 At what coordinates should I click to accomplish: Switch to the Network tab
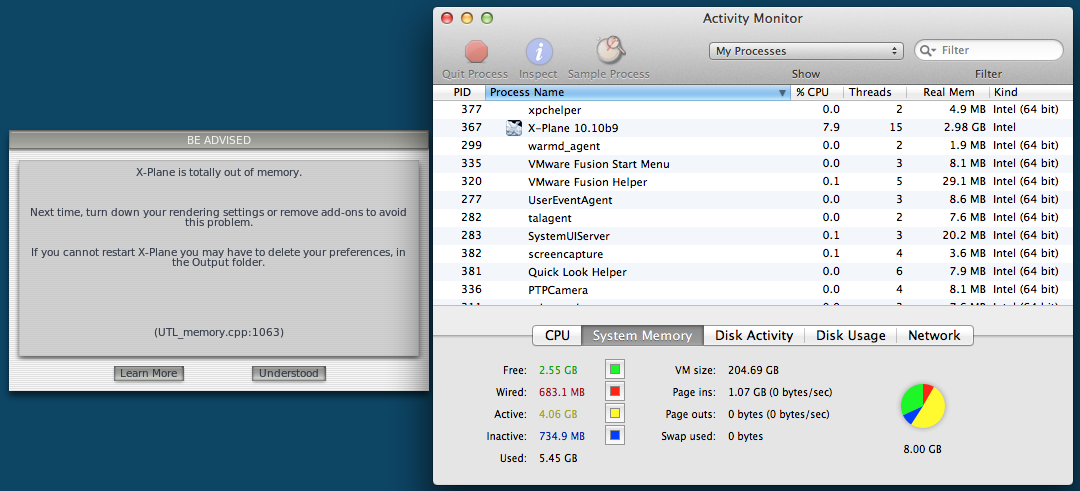coord(934,335)
